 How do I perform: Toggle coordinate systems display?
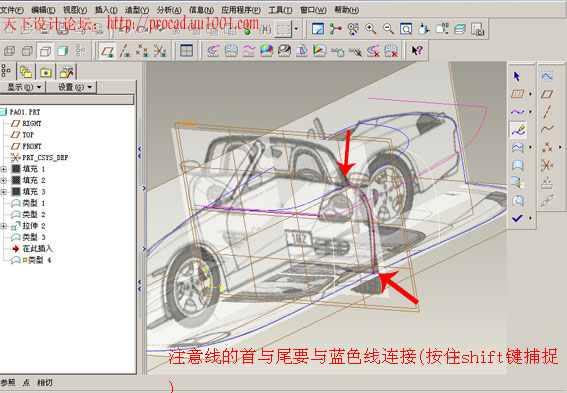point(160,51)
